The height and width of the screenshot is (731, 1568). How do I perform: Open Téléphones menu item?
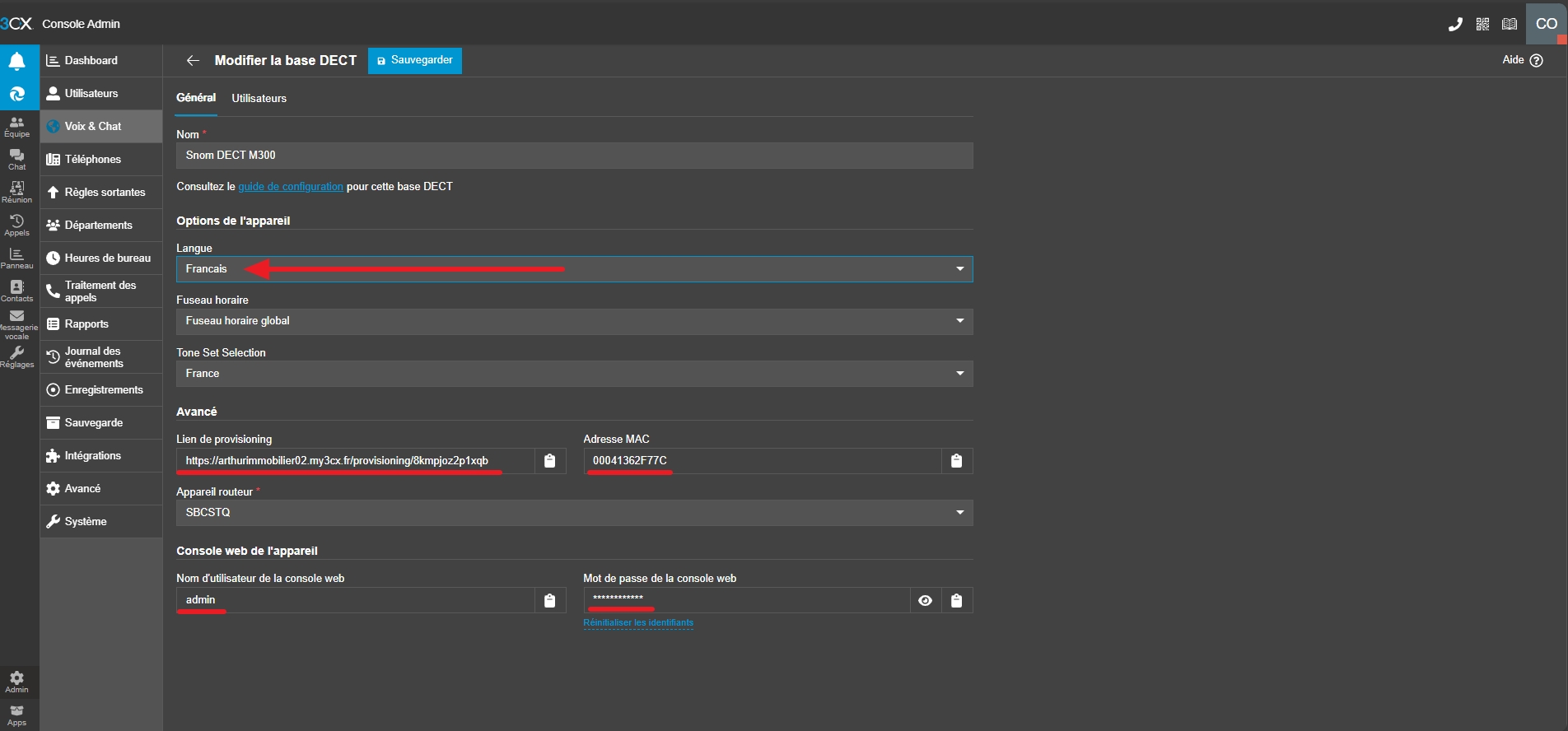pos(101,160)
